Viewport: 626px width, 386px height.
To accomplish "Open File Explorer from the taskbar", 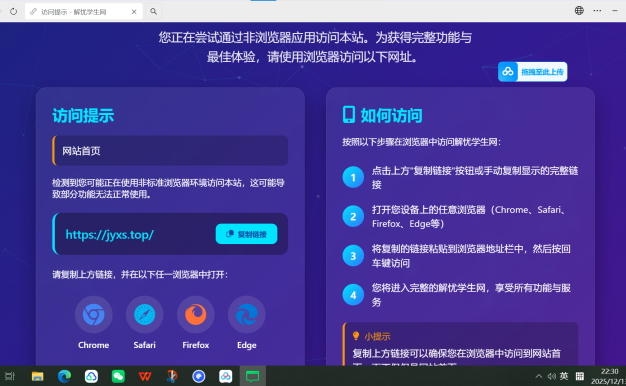I will click(x=38, y=376).
